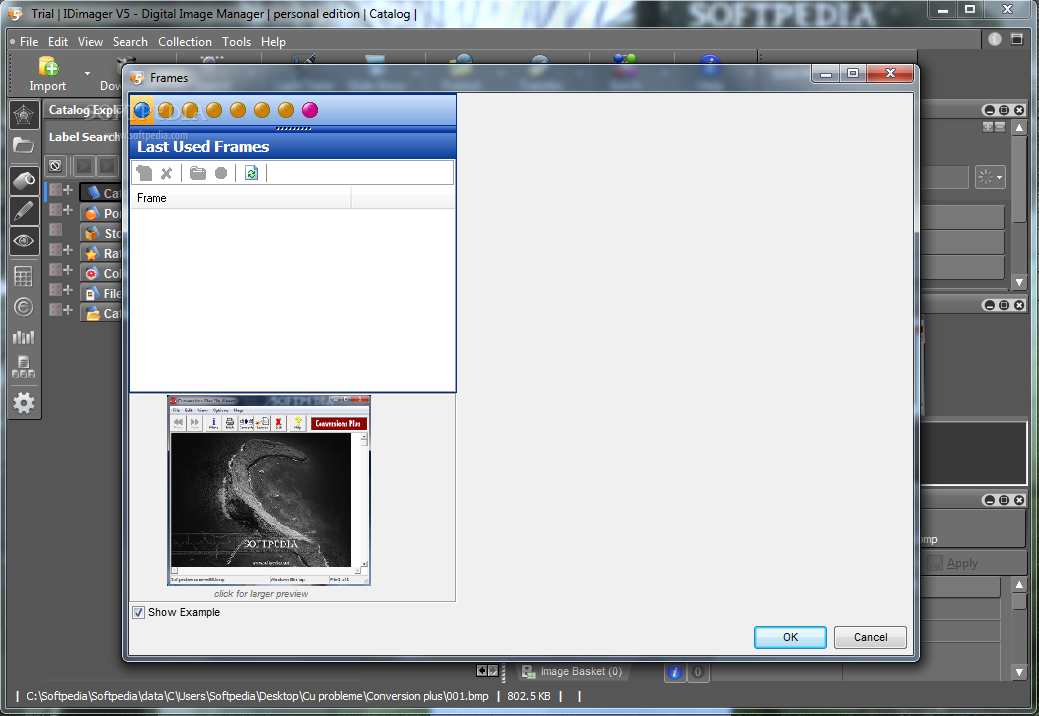The height and width of the screenshot is (716, 1039).
Task: Click the info icon right of the menu bar
Action: click(x=995, y=39)
